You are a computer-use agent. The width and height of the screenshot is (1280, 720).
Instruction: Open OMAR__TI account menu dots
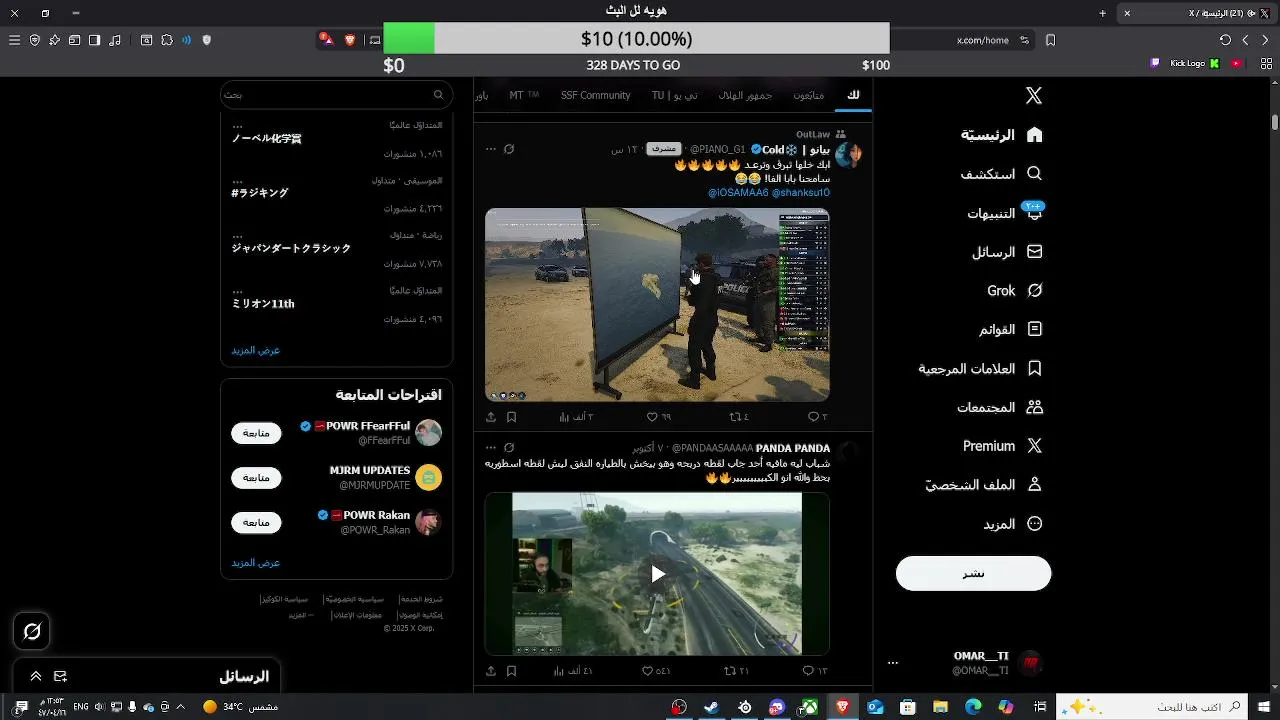point(893,663)
